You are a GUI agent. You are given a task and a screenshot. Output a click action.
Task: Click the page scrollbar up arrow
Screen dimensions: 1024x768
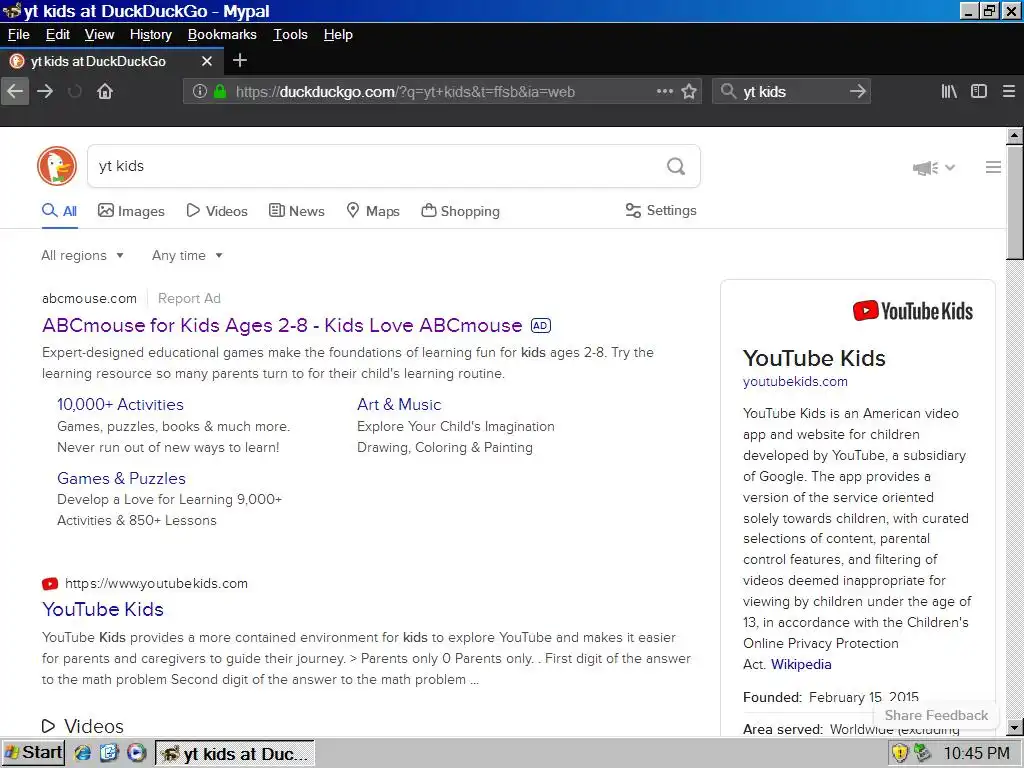tap(1014, 136)
